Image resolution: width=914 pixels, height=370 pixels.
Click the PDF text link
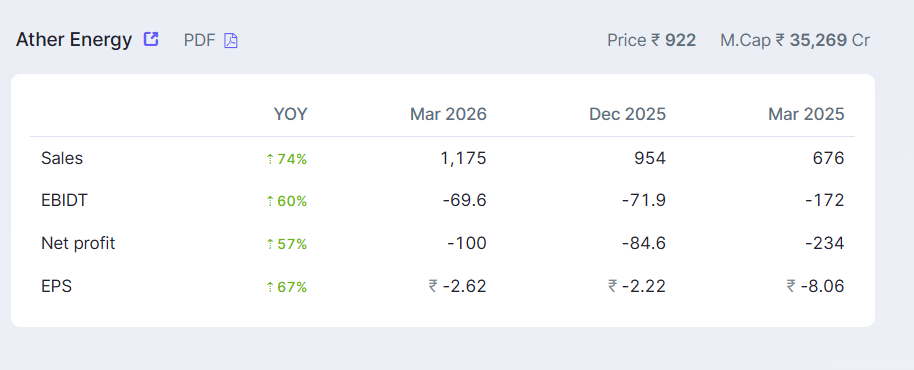click(199, 40)
